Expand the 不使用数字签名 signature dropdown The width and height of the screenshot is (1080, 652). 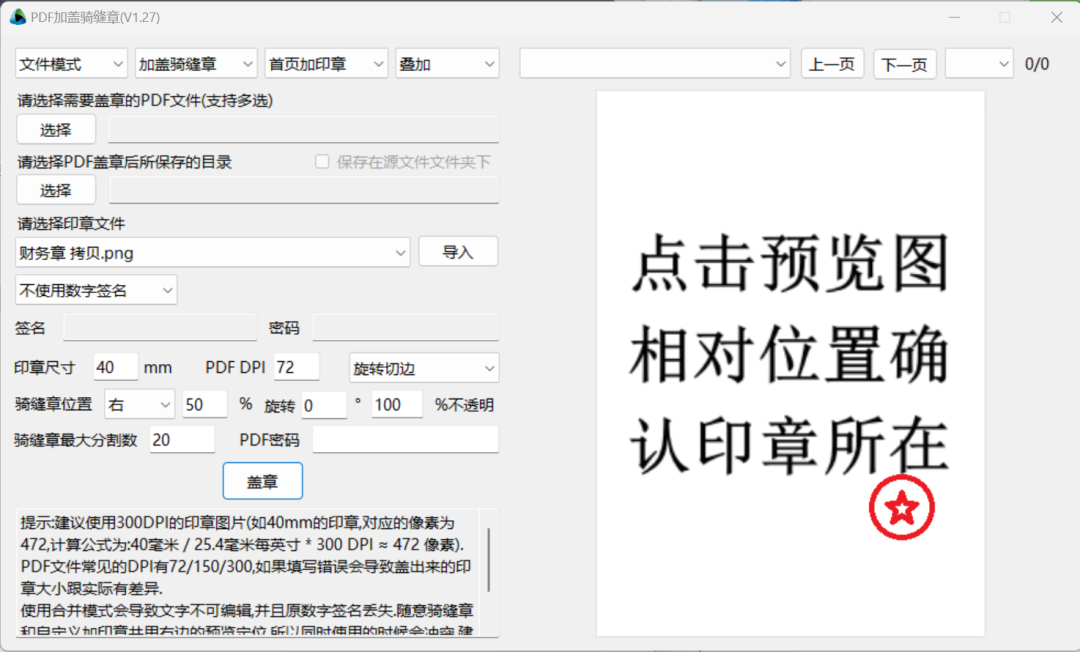[96, 289]
